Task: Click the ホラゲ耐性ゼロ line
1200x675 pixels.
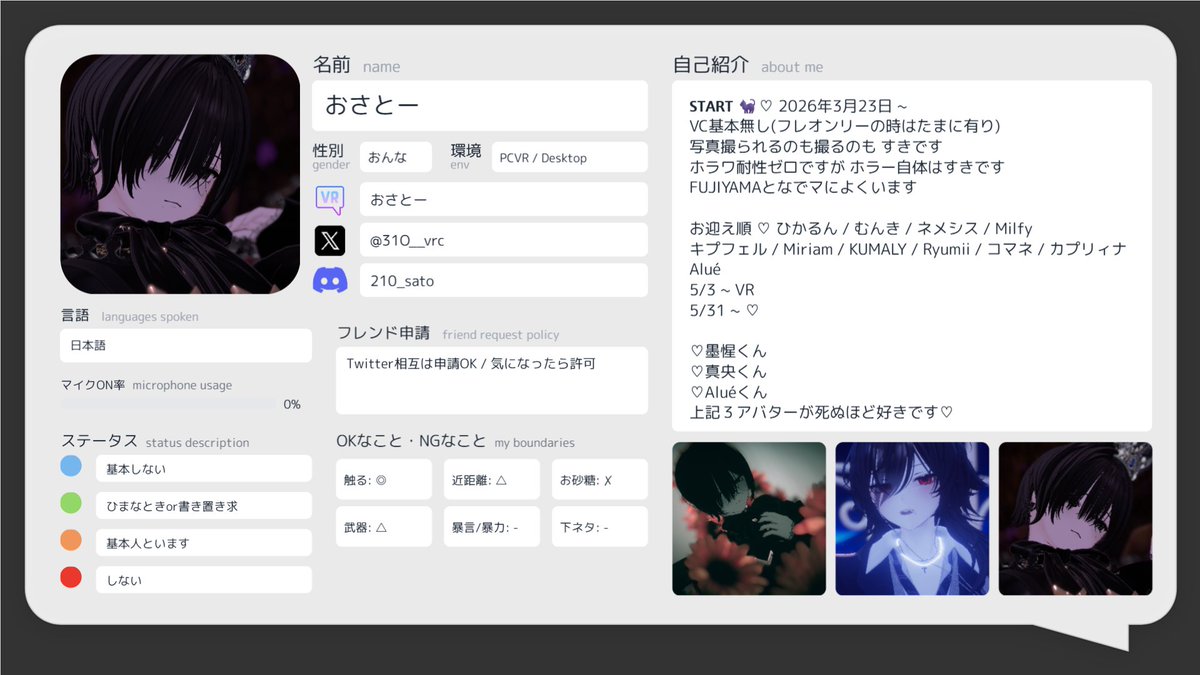Action: (x=847, y=167)
